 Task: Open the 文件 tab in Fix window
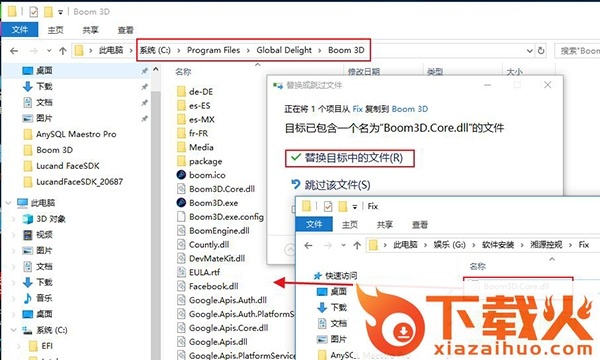[x=314, y=224]
